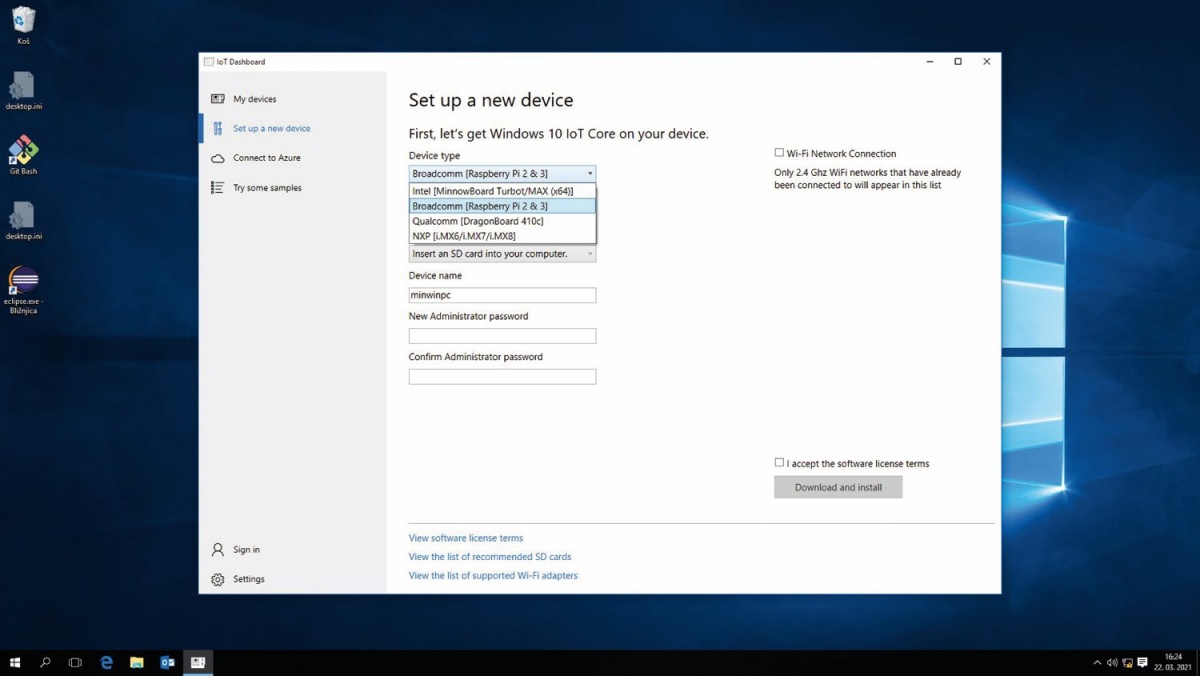
Task: Click the person icon next to Sign in
Action: pyautogui.click(x=217, y=549)
